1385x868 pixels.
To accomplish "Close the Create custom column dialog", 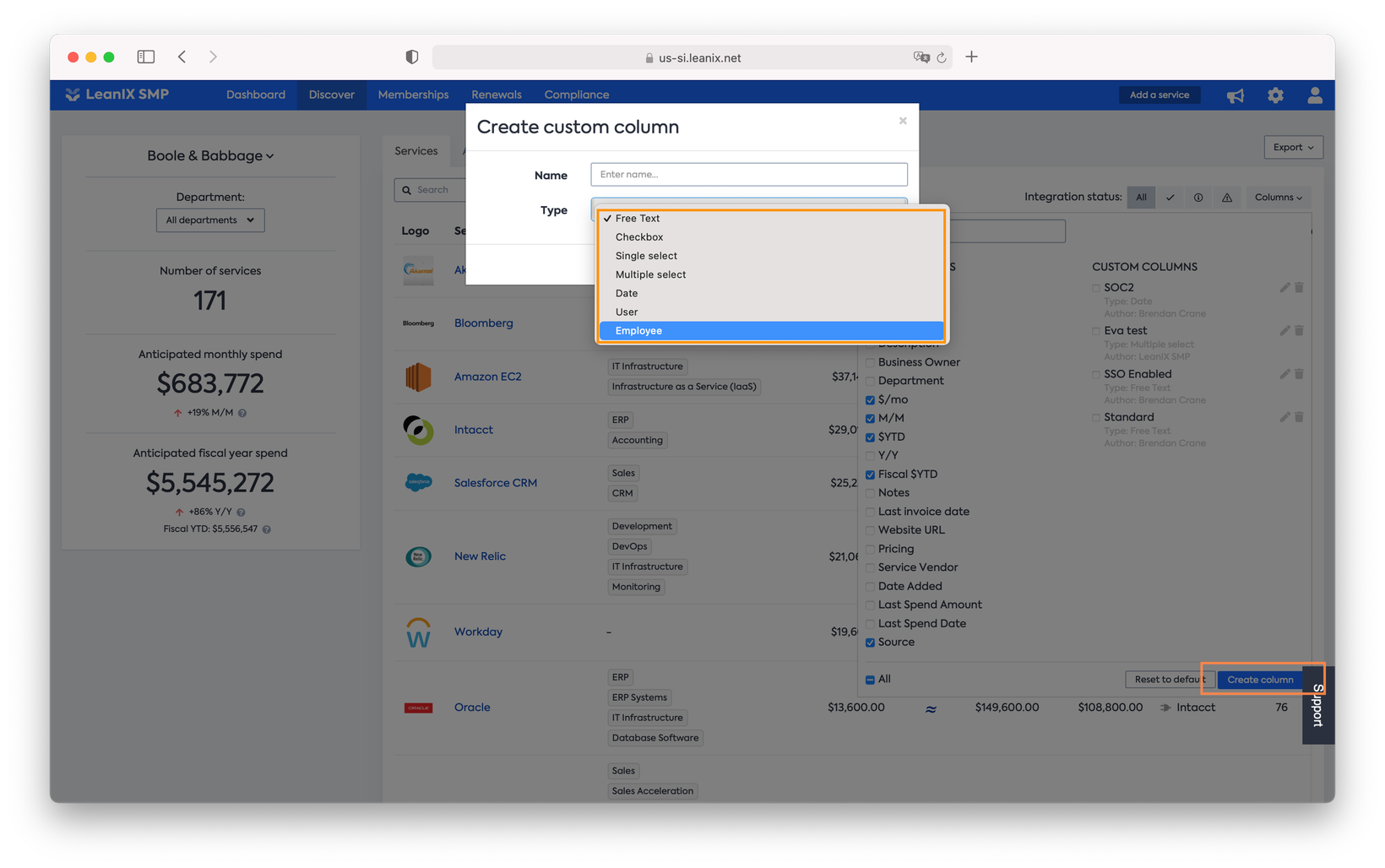I will pos(903,121).
